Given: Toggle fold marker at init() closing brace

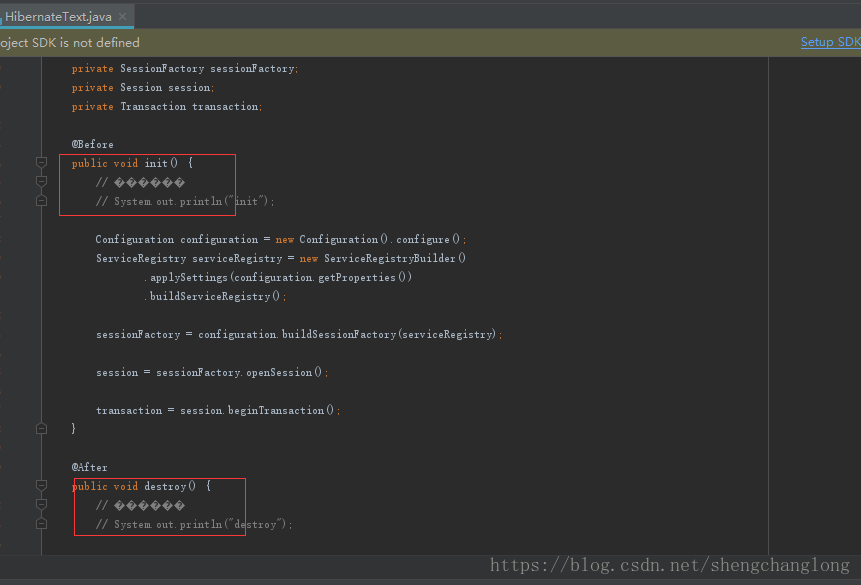Looking at the screenshot, I should (41, 428).
